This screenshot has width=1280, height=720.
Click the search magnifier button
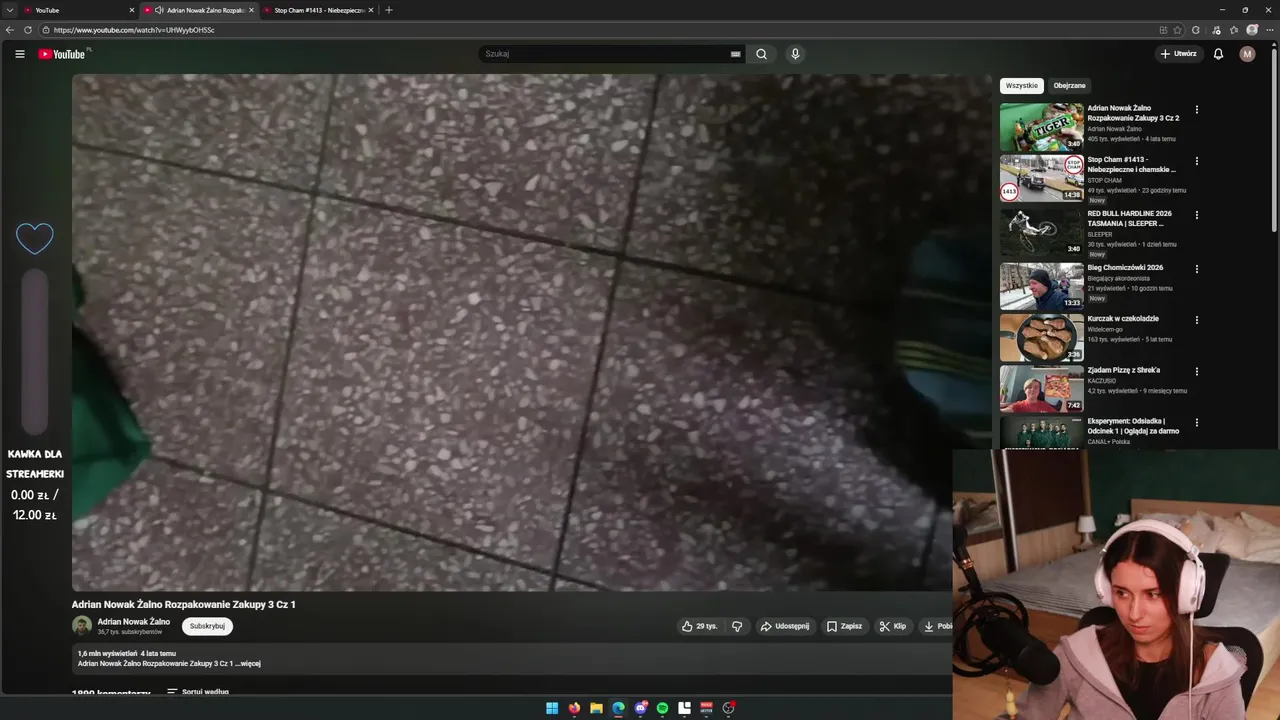tap(761, 54)
